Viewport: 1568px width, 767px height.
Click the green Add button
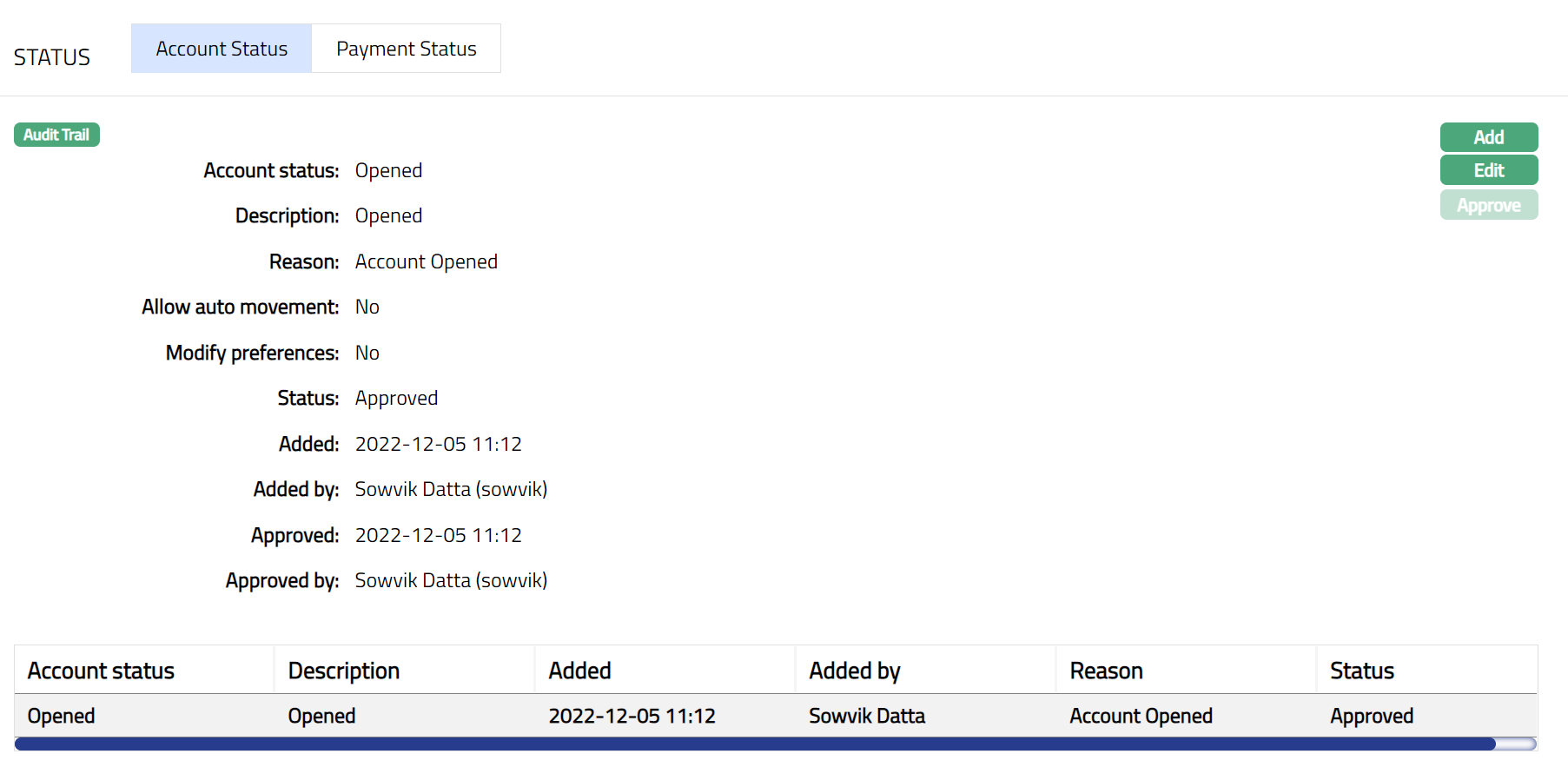pos(1488,137)
